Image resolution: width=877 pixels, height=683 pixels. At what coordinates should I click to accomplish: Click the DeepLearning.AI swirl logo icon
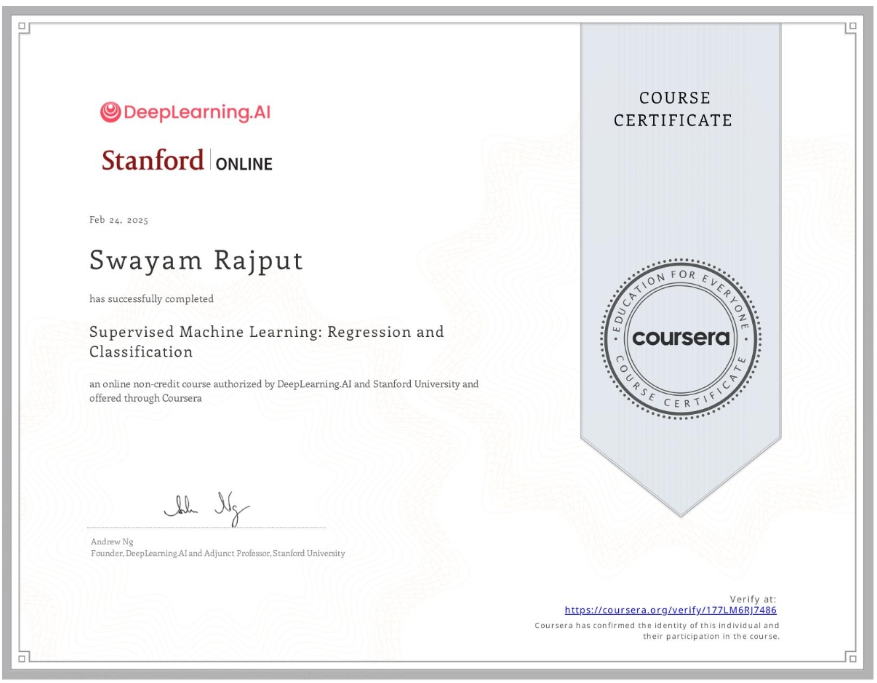coord(111,112)
